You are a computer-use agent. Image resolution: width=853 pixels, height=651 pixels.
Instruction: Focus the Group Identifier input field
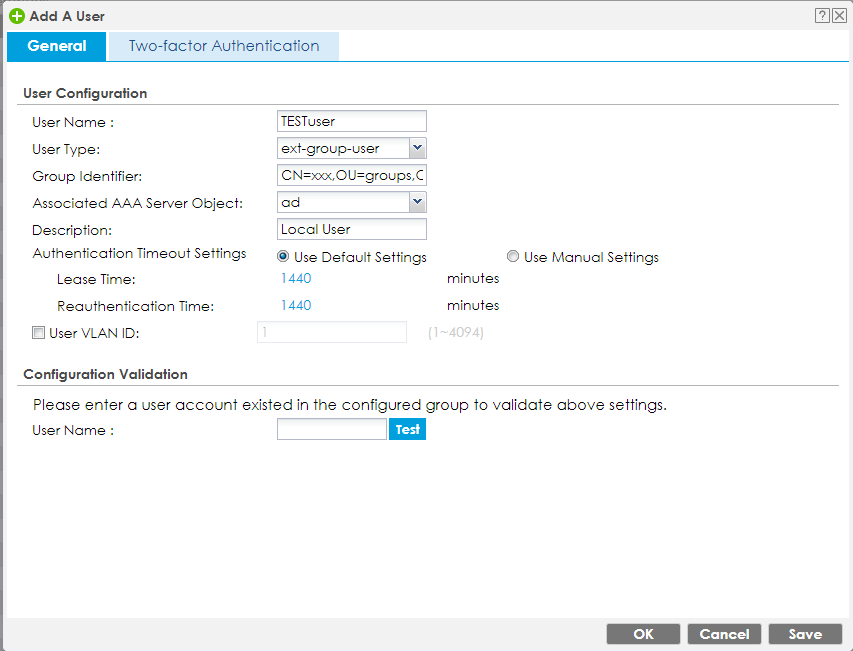352,175
